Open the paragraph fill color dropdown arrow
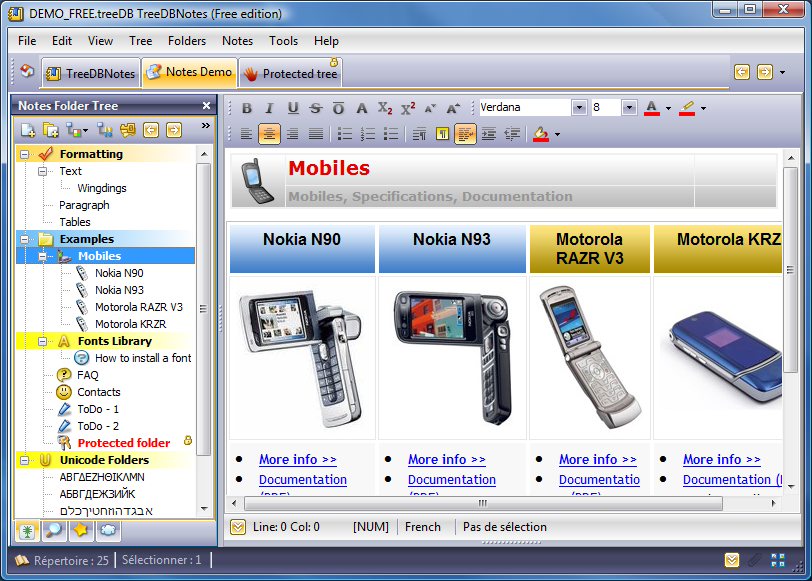The image size is (812, 581). pos(557,134)
